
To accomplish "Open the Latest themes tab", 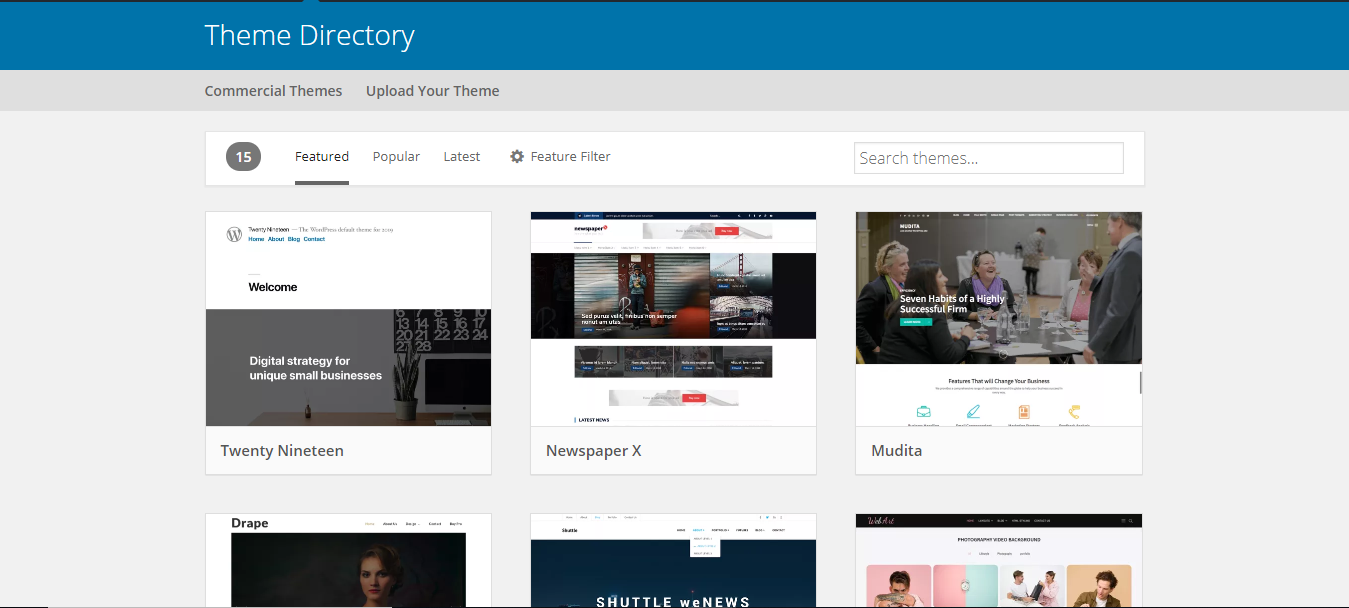I will click(461, 157).
